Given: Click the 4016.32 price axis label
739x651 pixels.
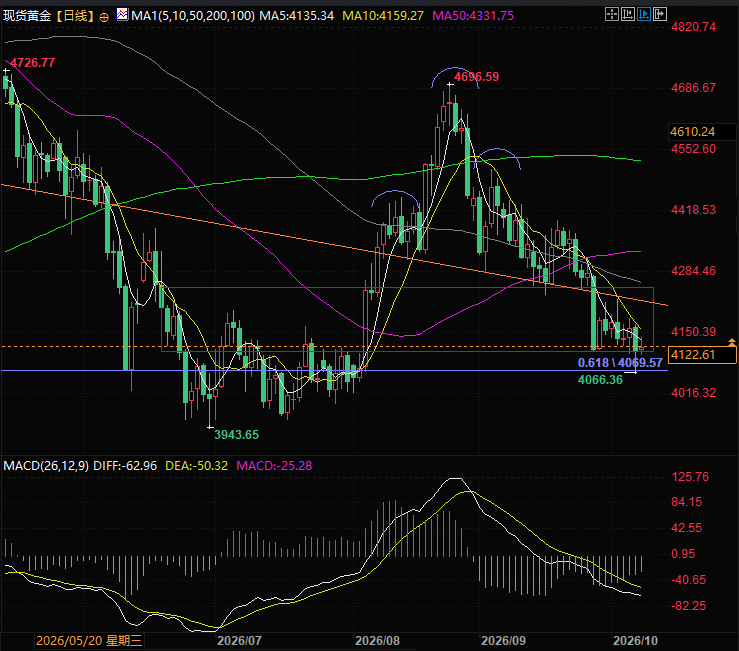Looking at the screenshot, I should tap(693, 393).
